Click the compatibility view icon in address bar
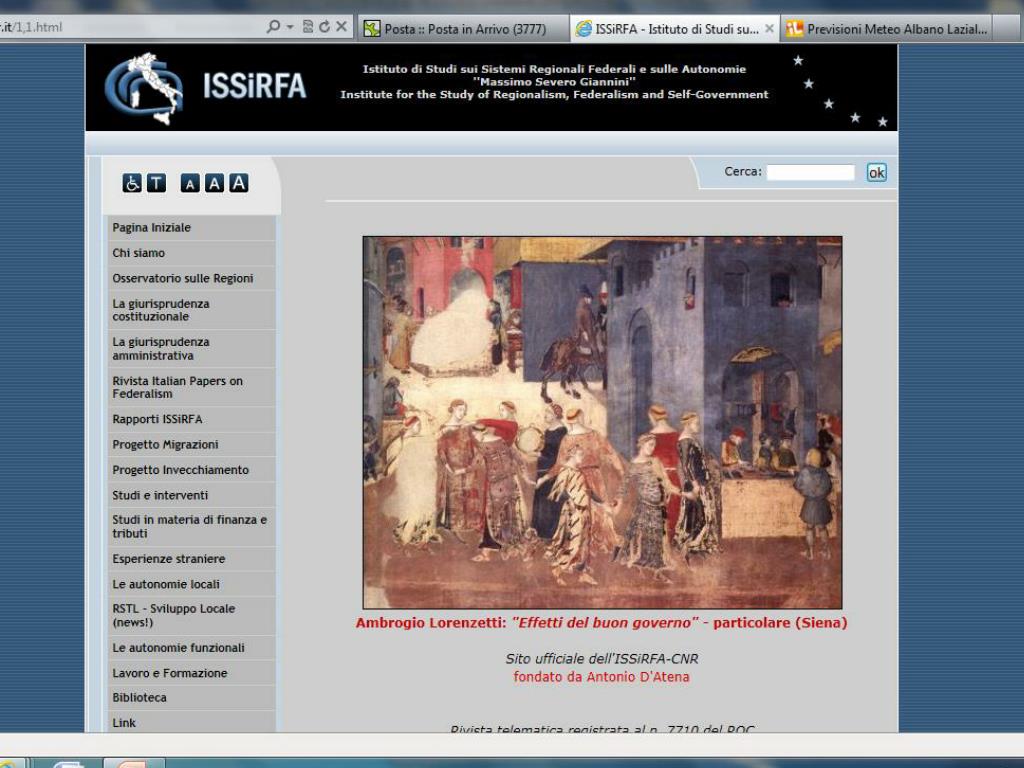Image resolution: width=1024 pixels, height=768 pixels. pyautogui.click(x=308, y=27)
